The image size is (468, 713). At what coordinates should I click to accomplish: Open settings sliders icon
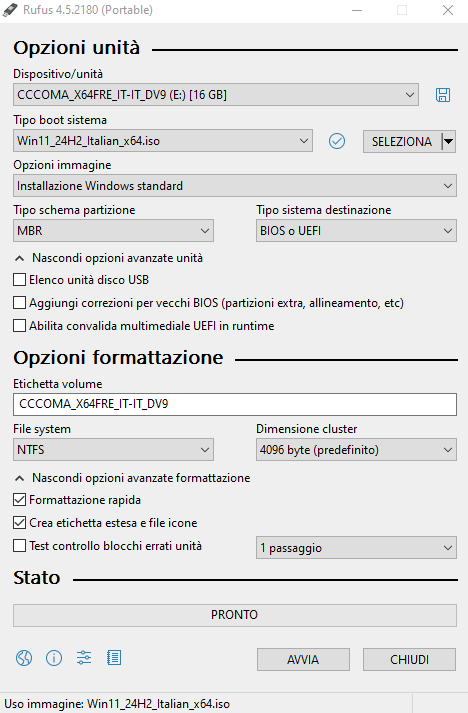84,658
